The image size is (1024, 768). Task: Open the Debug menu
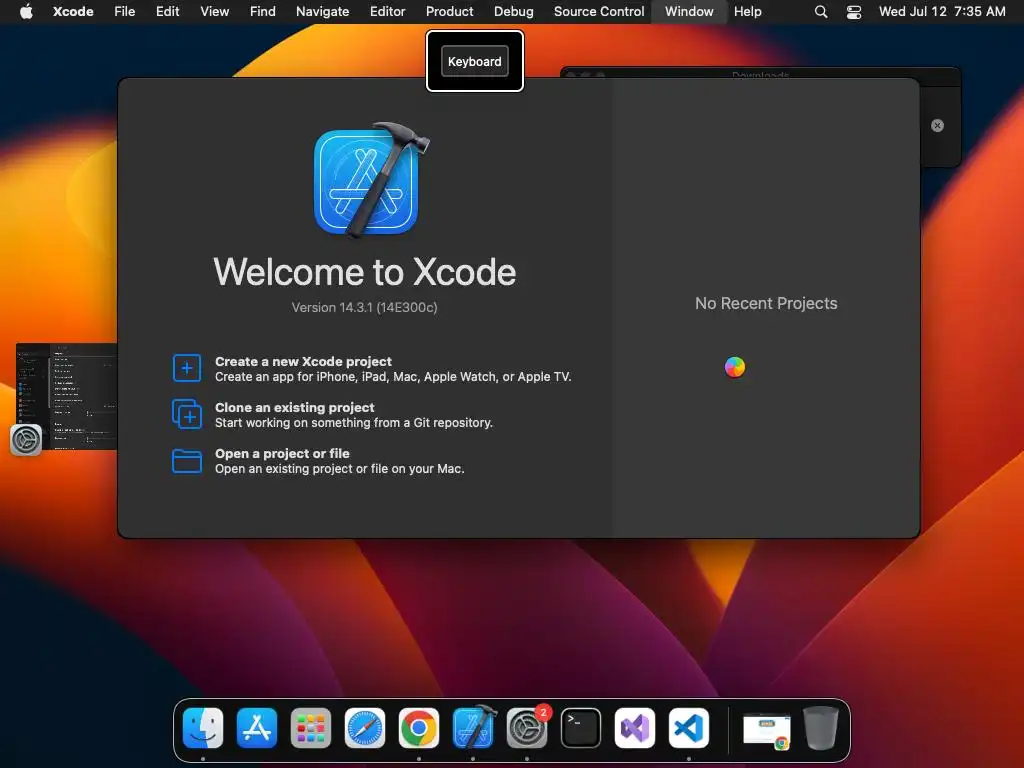[513, 12]
